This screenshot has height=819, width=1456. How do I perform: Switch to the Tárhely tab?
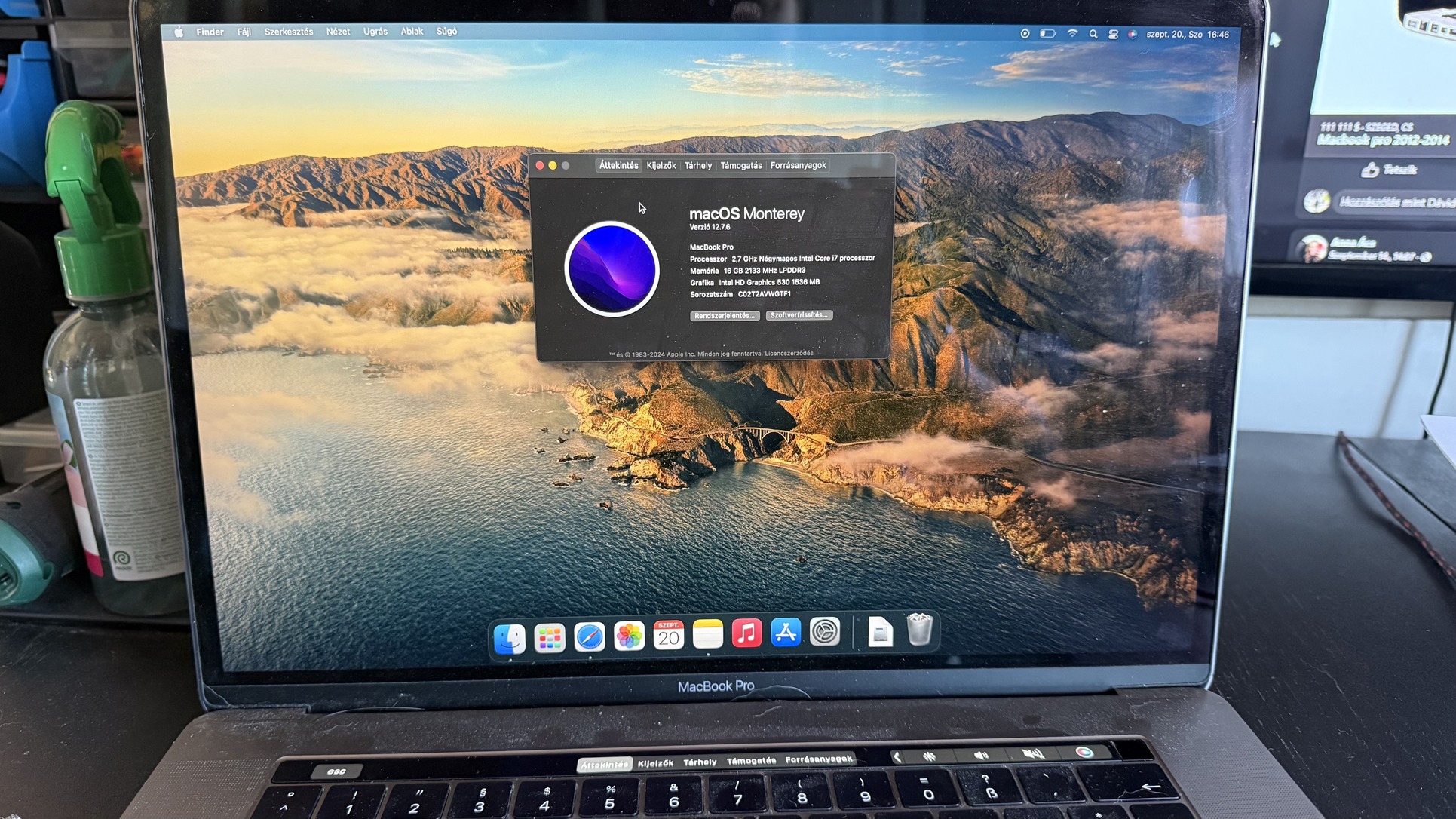point(697,165)
